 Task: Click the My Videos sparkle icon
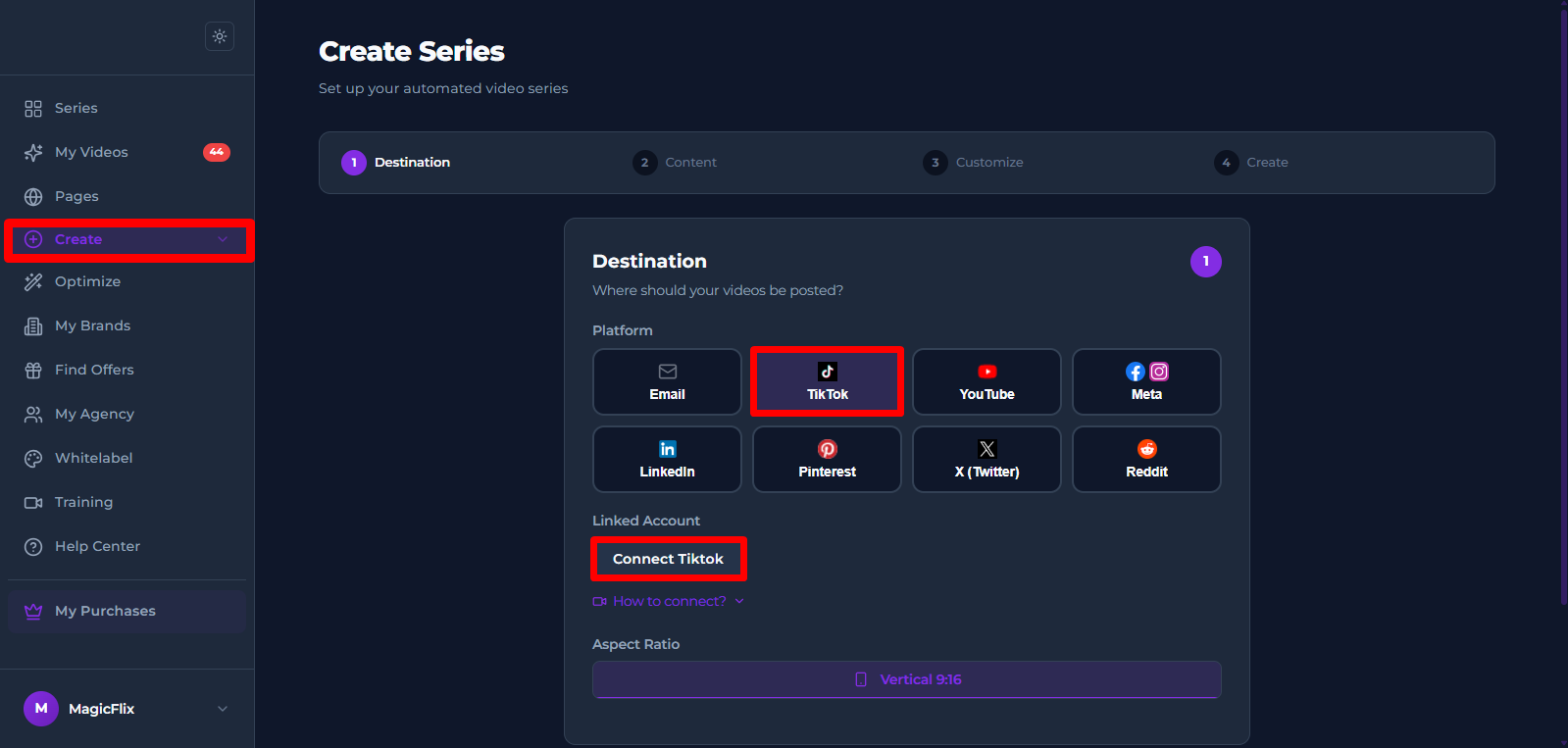click(x=33, y=152)
